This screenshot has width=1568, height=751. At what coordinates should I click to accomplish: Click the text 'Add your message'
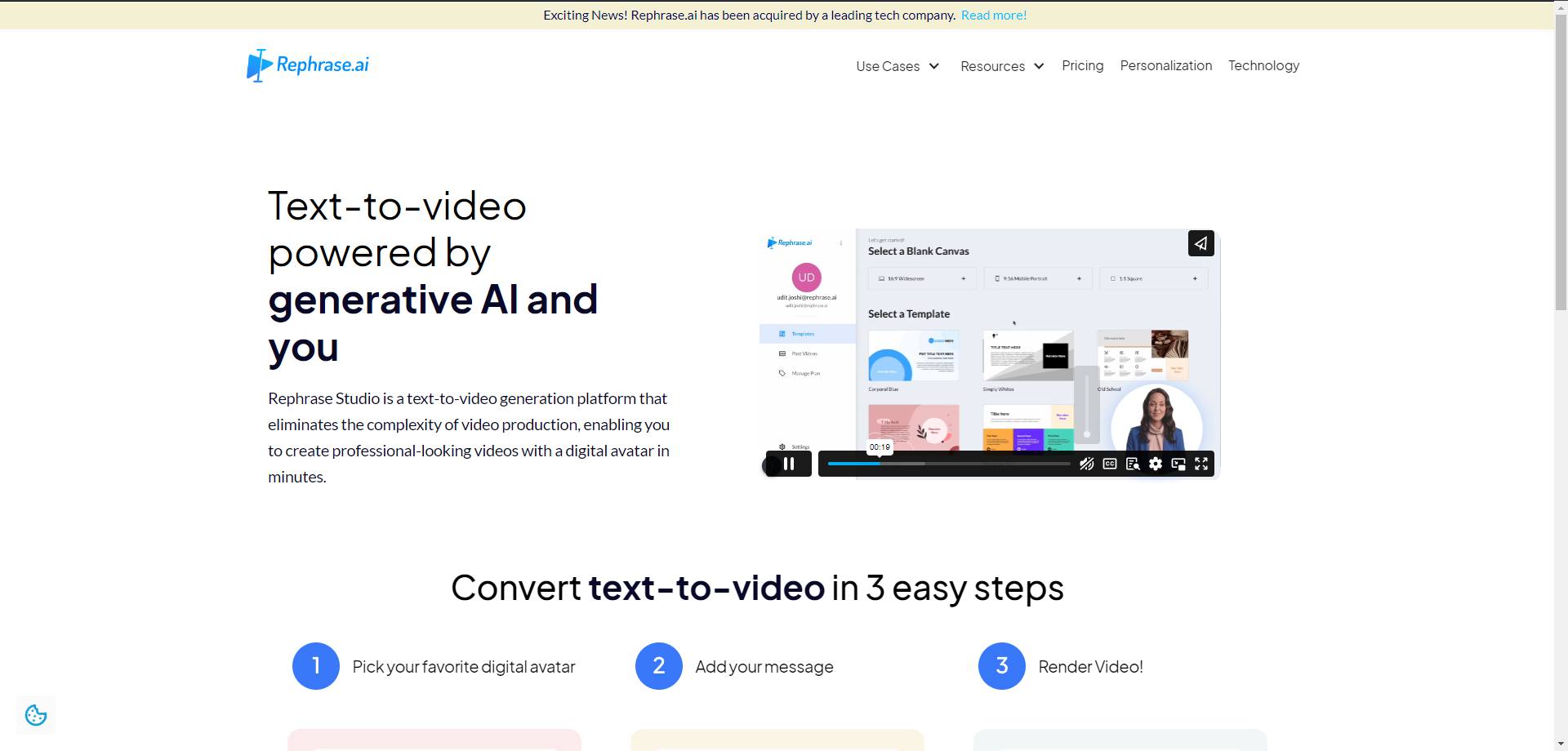764,667
